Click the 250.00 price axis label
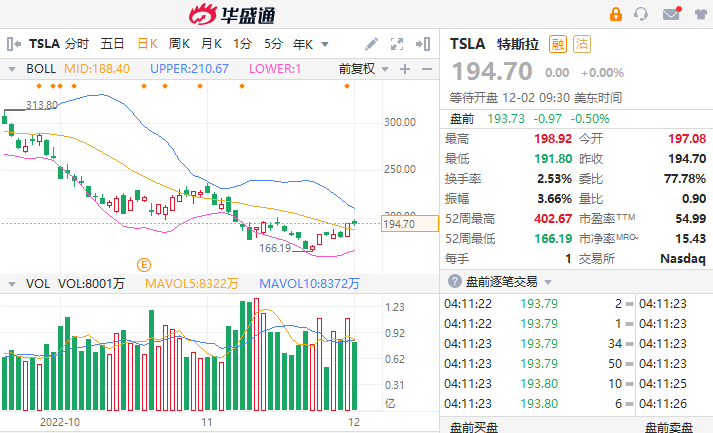This screenshot has height=433, width=713. click(x=400, y=169)
